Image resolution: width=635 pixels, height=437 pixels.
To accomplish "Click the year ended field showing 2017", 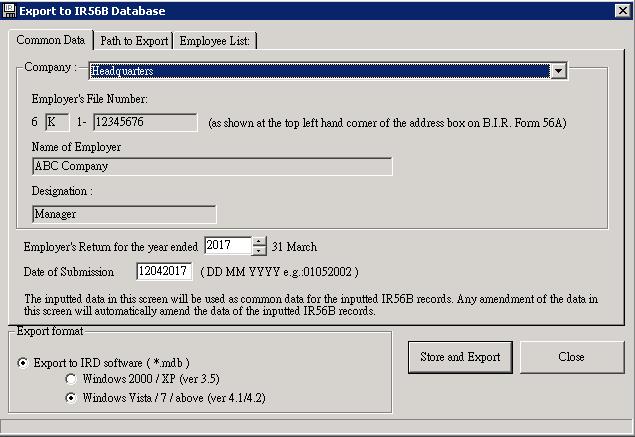I will pos(228,245).
